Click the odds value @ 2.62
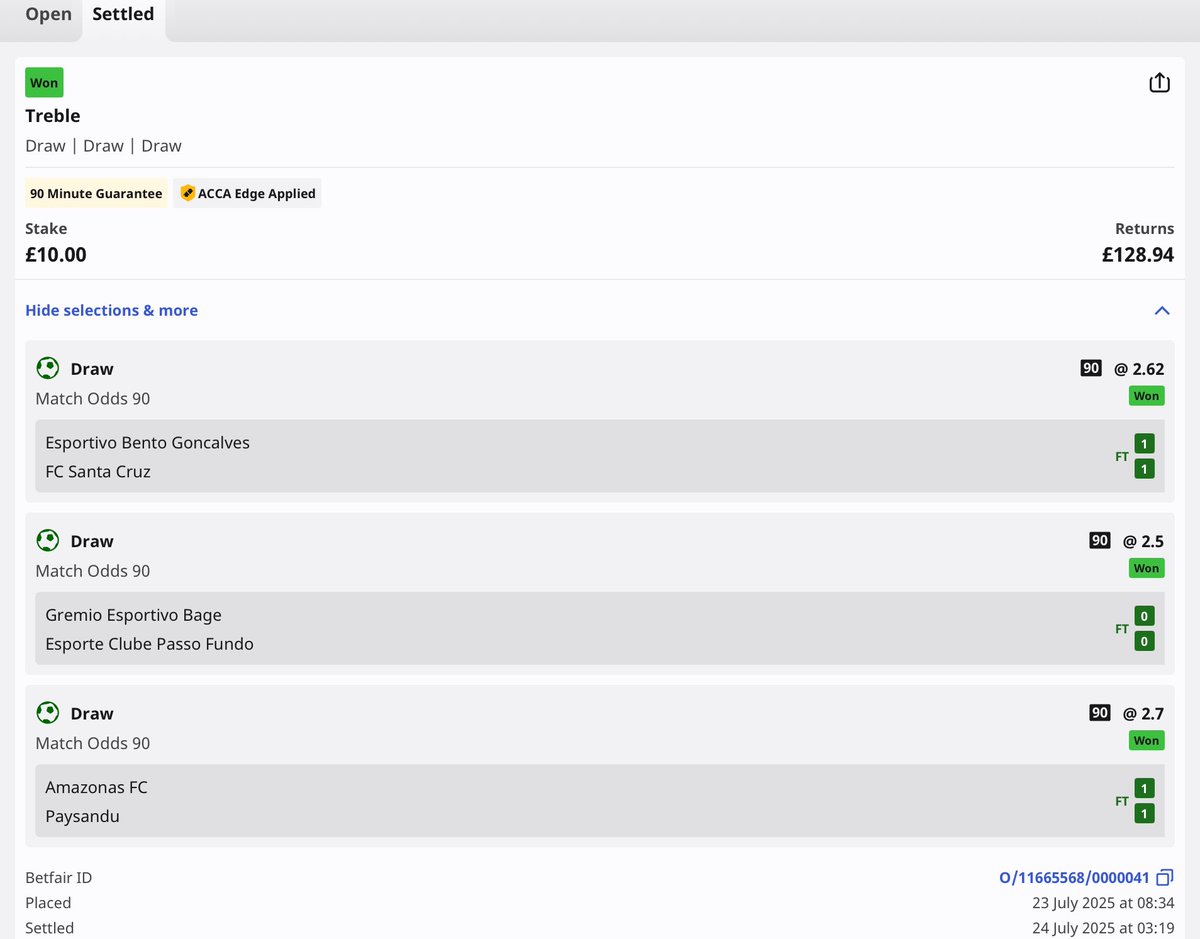The height and width of the screenshot is (939, 1200). (x=1139, y=369)
